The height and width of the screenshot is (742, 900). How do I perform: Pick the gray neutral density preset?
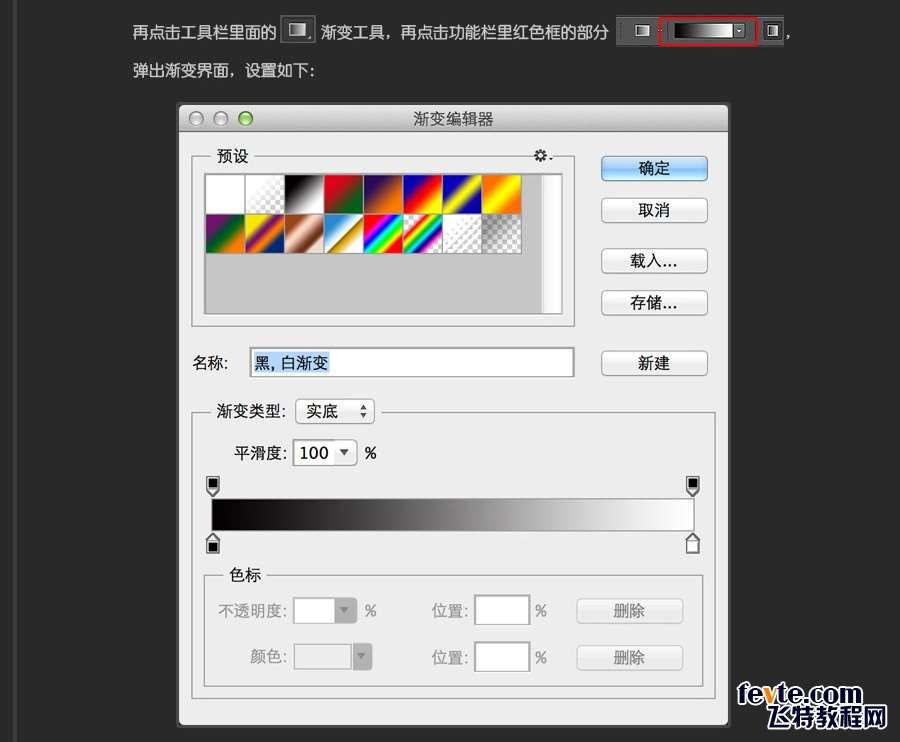pyautogui.click(x=502, y=234)
